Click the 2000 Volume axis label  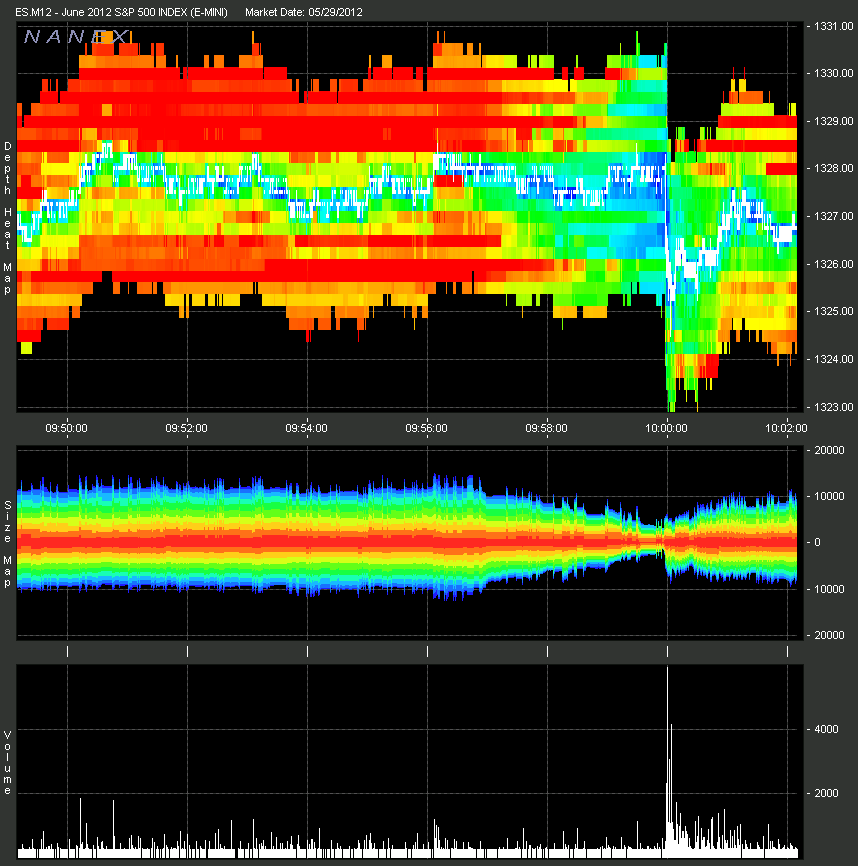point(827,793)
